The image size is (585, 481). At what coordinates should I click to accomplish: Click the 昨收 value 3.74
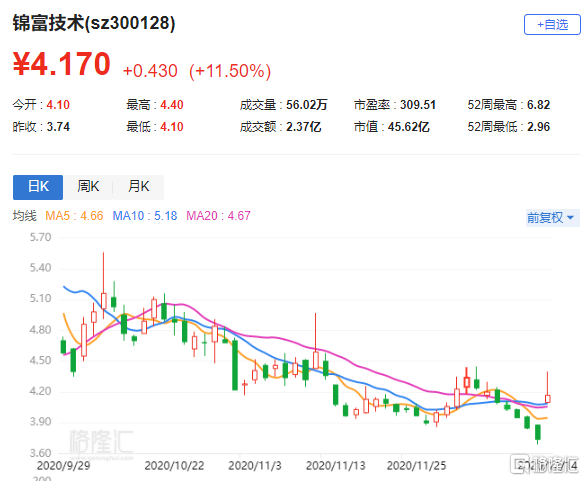click(x=58, y=127)
